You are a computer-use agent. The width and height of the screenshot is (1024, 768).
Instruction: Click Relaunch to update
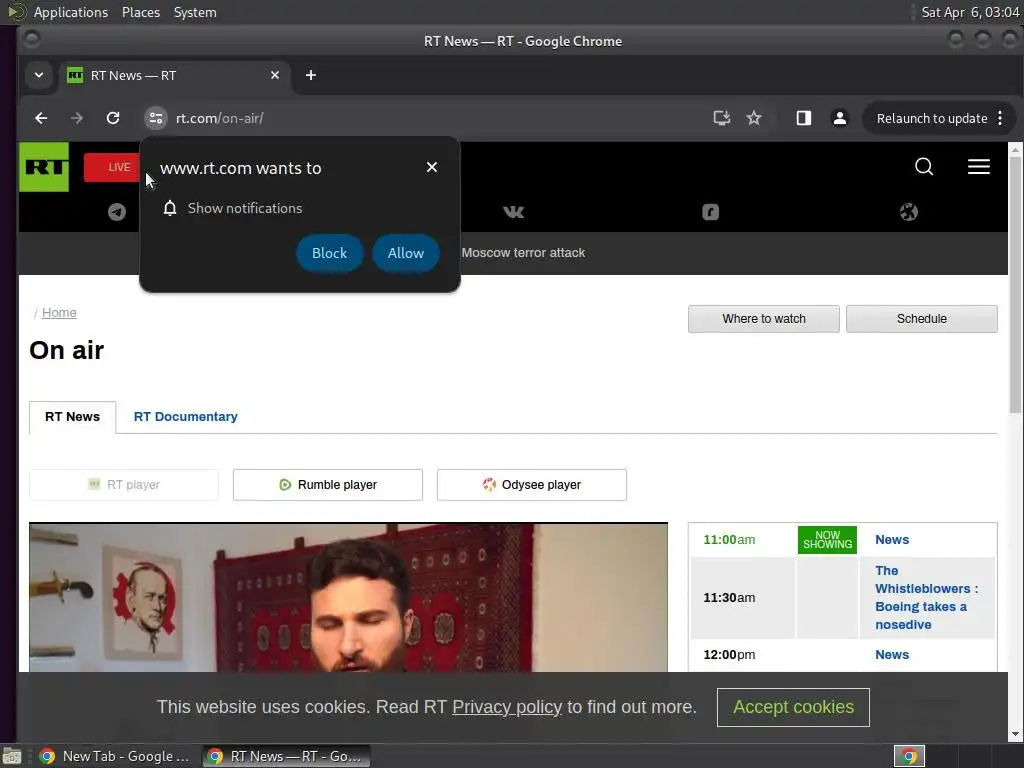click(931, 118)
